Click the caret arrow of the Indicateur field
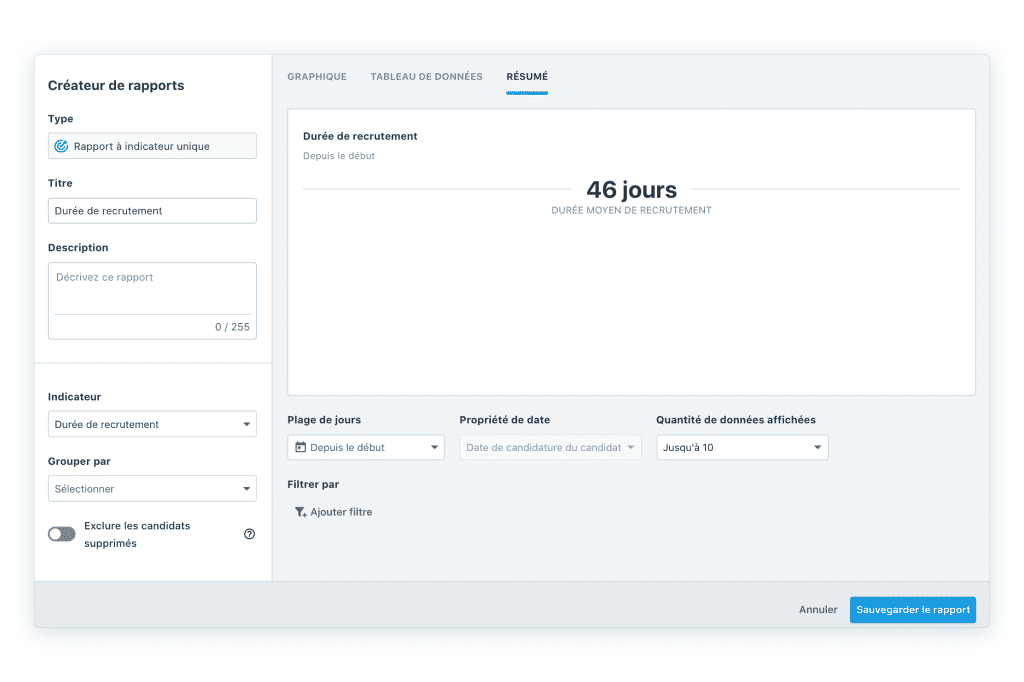The height and width of the screenshot is (682, 1024). (246, 425)
